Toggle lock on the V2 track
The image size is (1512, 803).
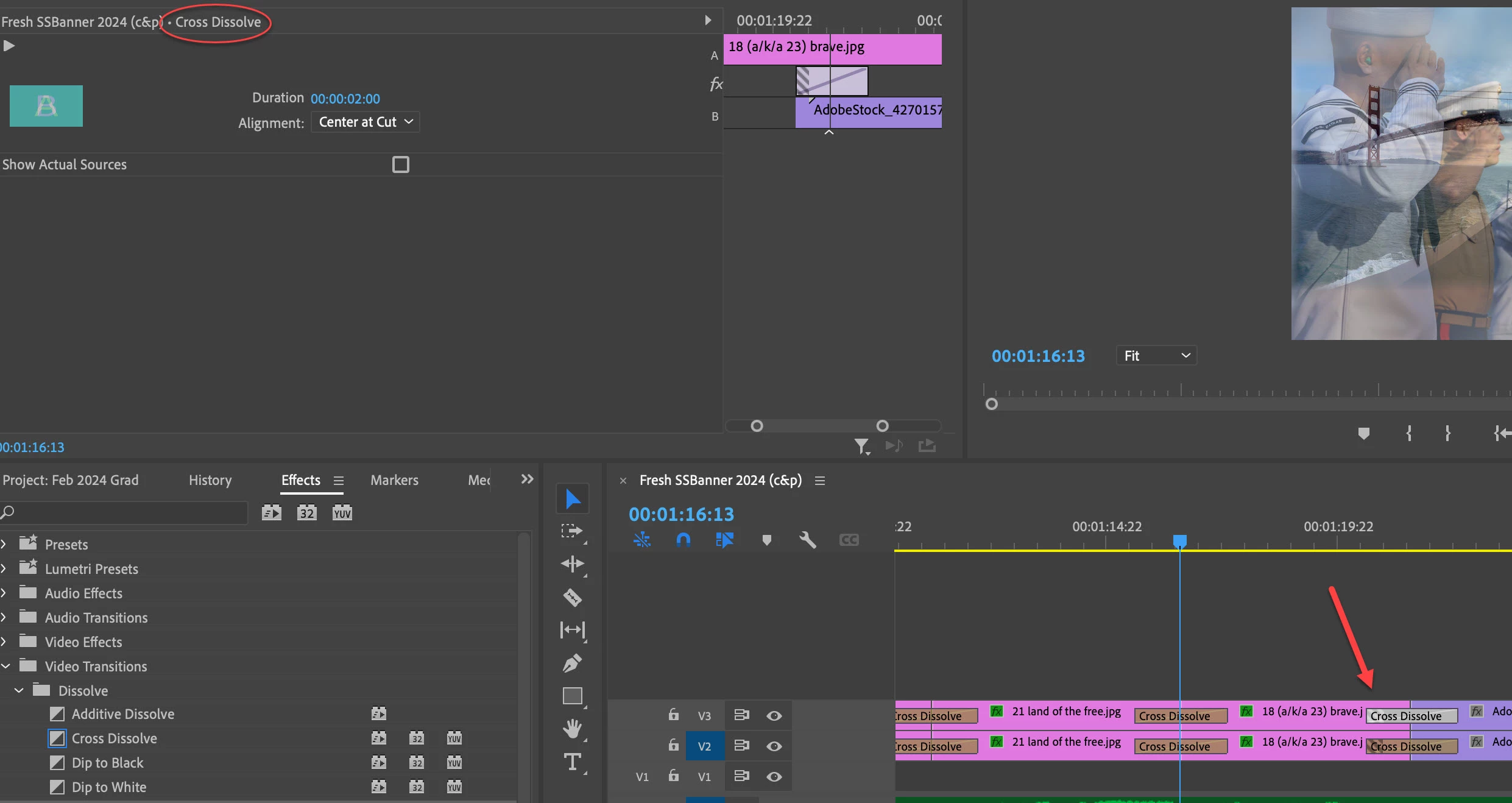[x=673, y=745]
